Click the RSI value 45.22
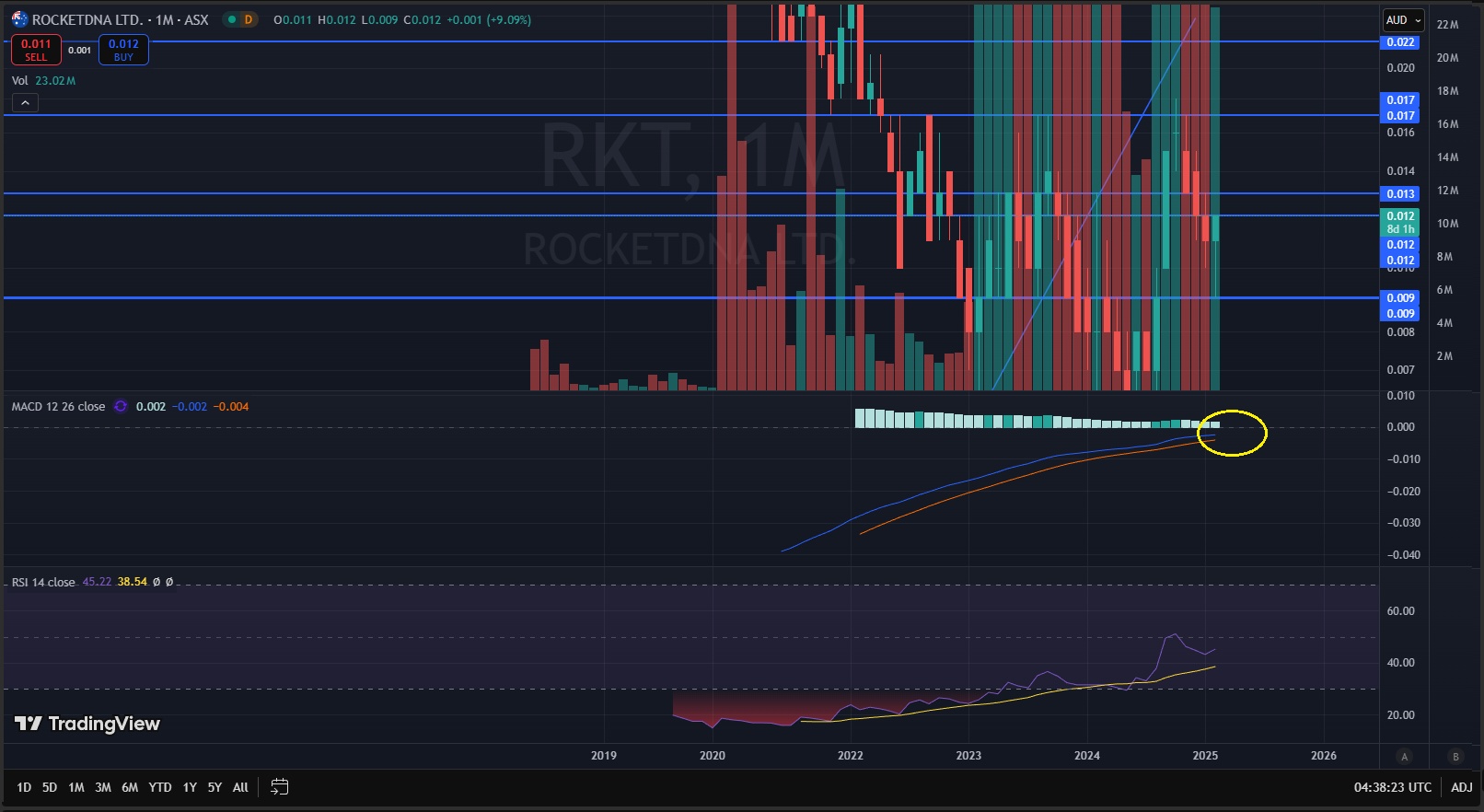 (97, 582)
